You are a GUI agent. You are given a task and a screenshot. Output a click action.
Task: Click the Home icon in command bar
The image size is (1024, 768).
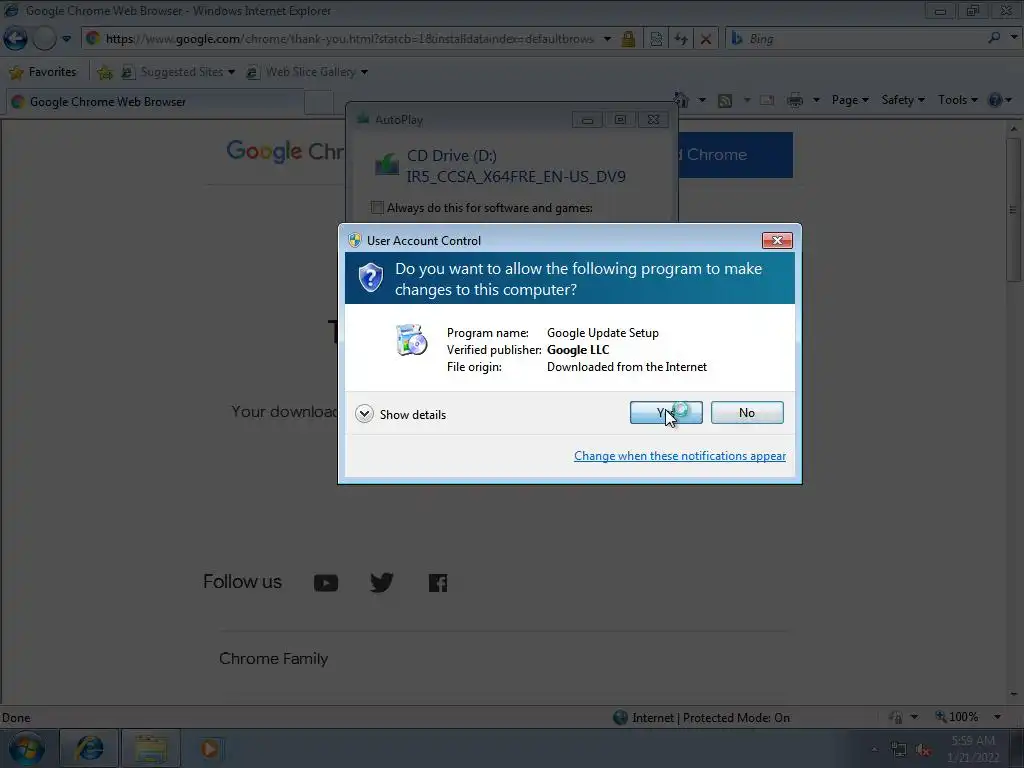pos(682,100)
